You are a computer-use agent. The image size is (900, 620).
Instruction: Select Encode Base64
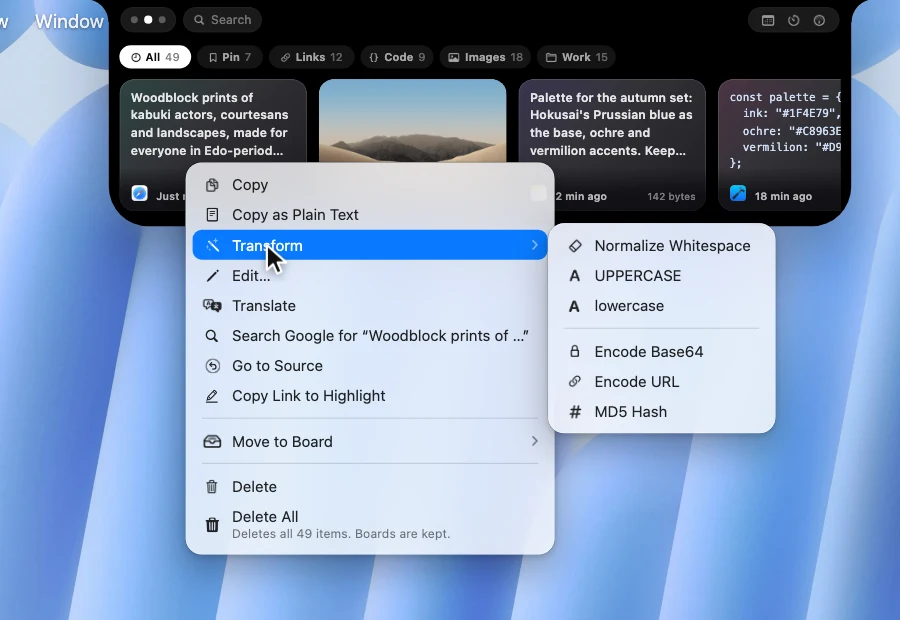click(x=661, y=351)
